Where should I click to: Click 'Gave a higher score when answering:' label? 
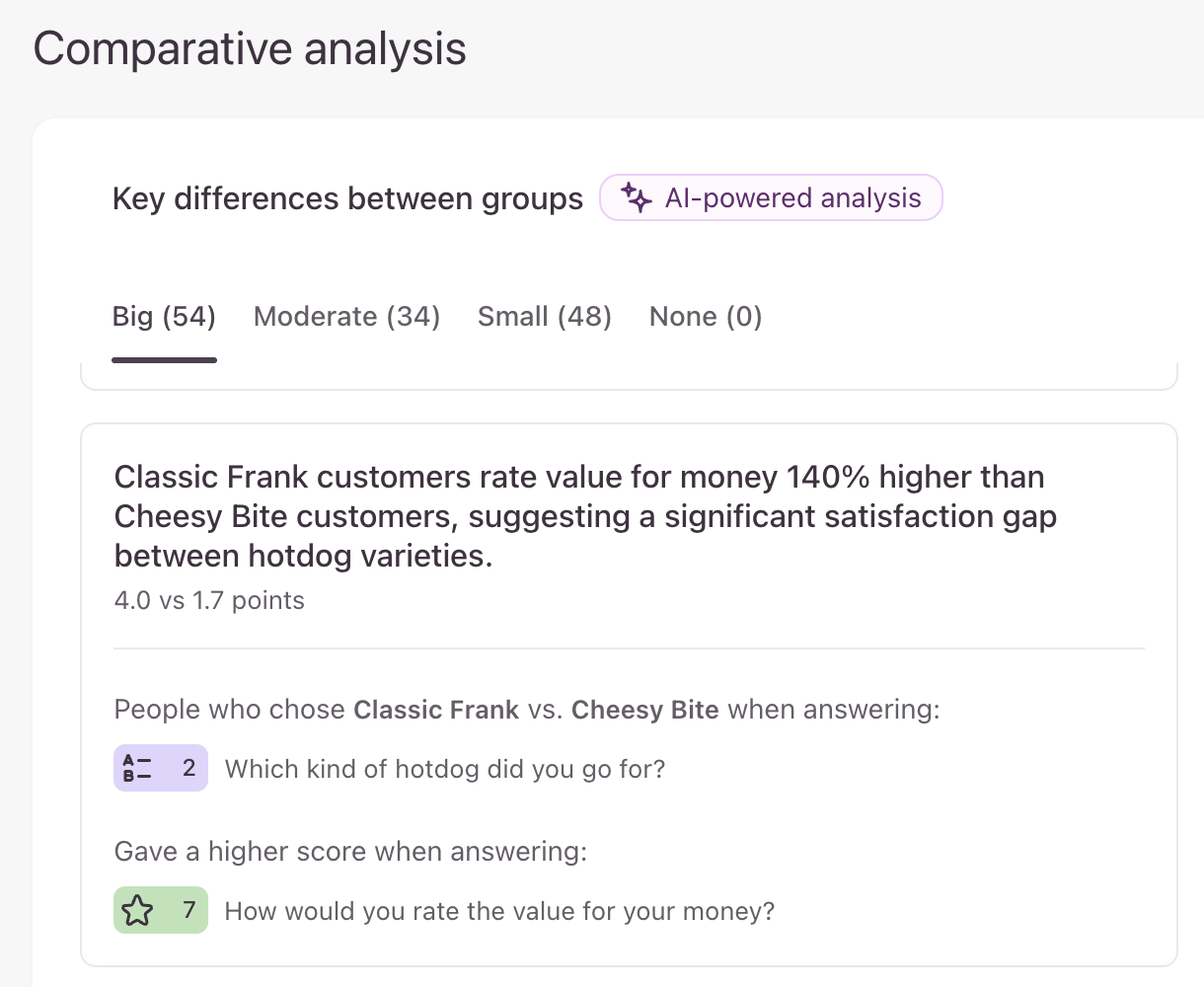[x=350, y=851]
